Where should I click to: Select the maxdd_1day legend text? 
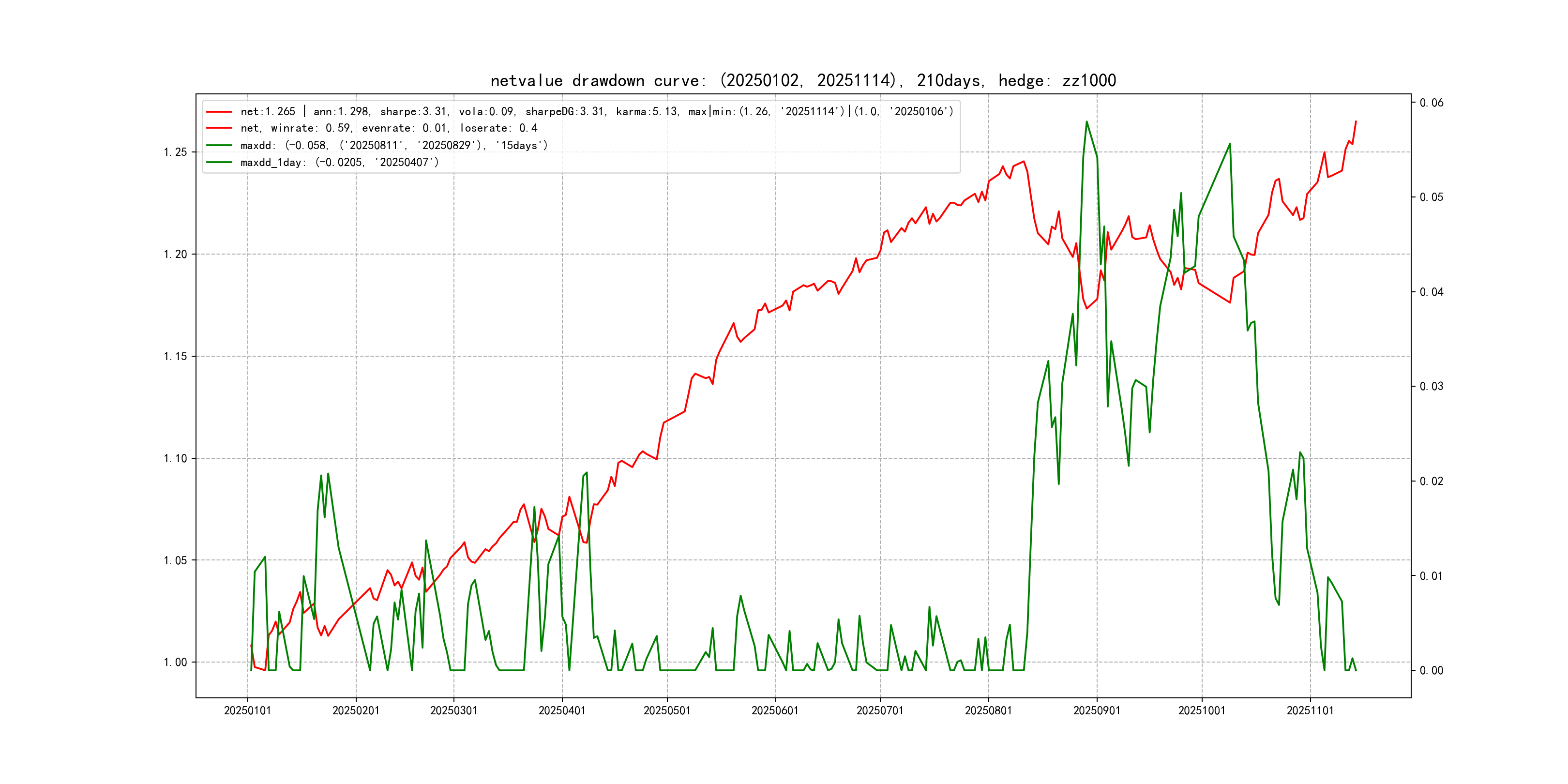339,163
